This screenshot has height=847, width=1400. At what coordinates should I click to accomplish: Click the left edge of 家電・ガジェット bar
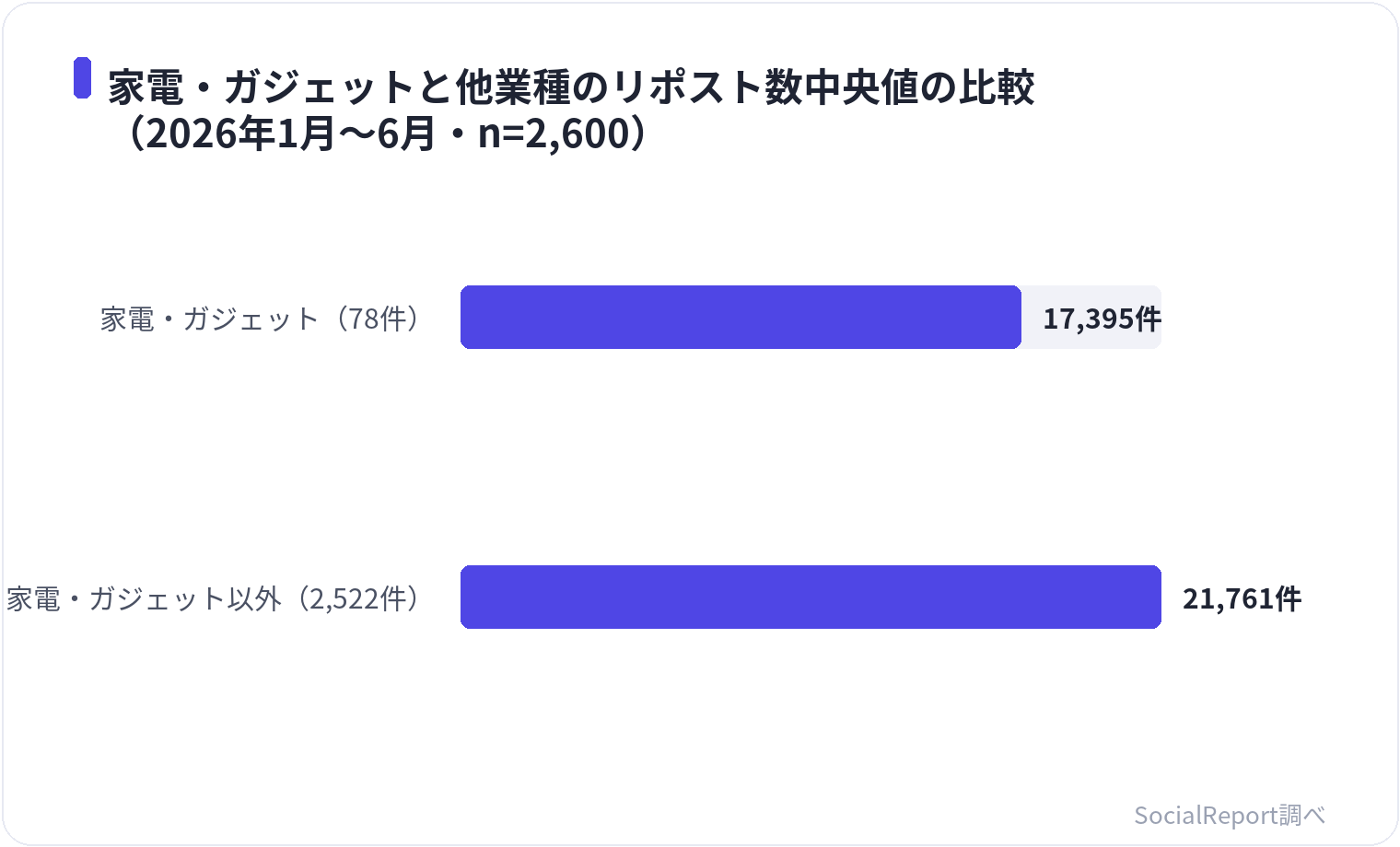coord(464,317)
